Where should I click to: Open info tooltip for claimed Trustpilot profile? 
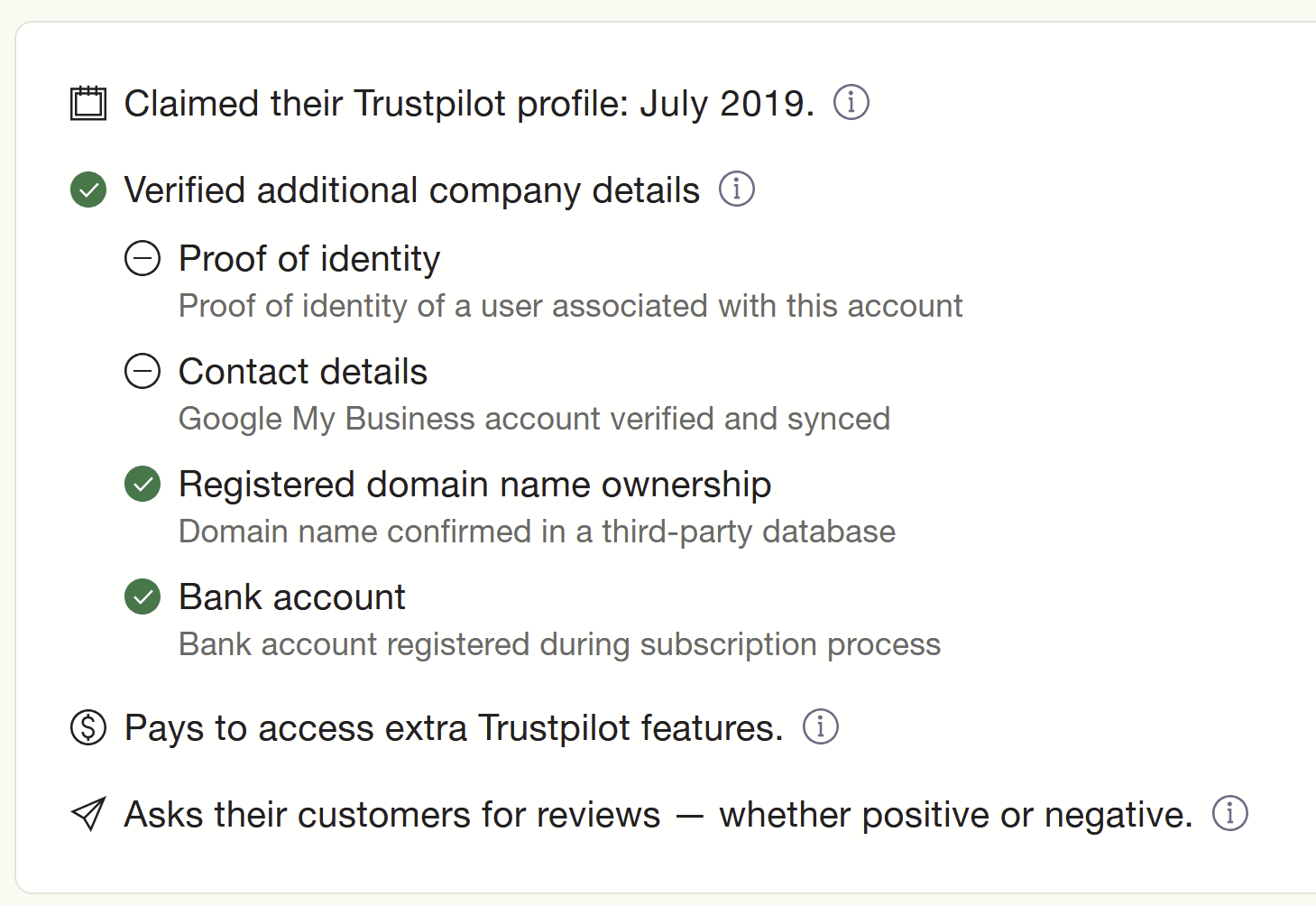click(x=851, y=102)
